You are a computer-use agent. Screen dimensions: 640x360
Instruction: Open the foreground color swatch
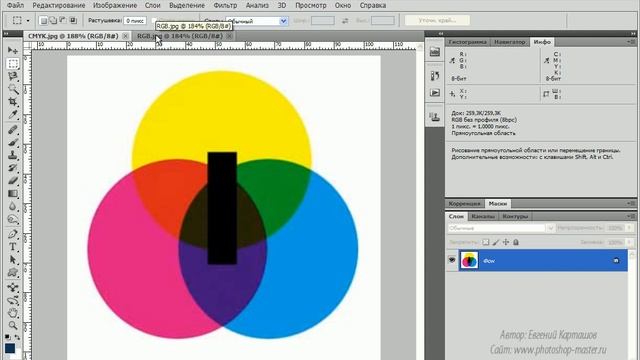coord(9,348)
